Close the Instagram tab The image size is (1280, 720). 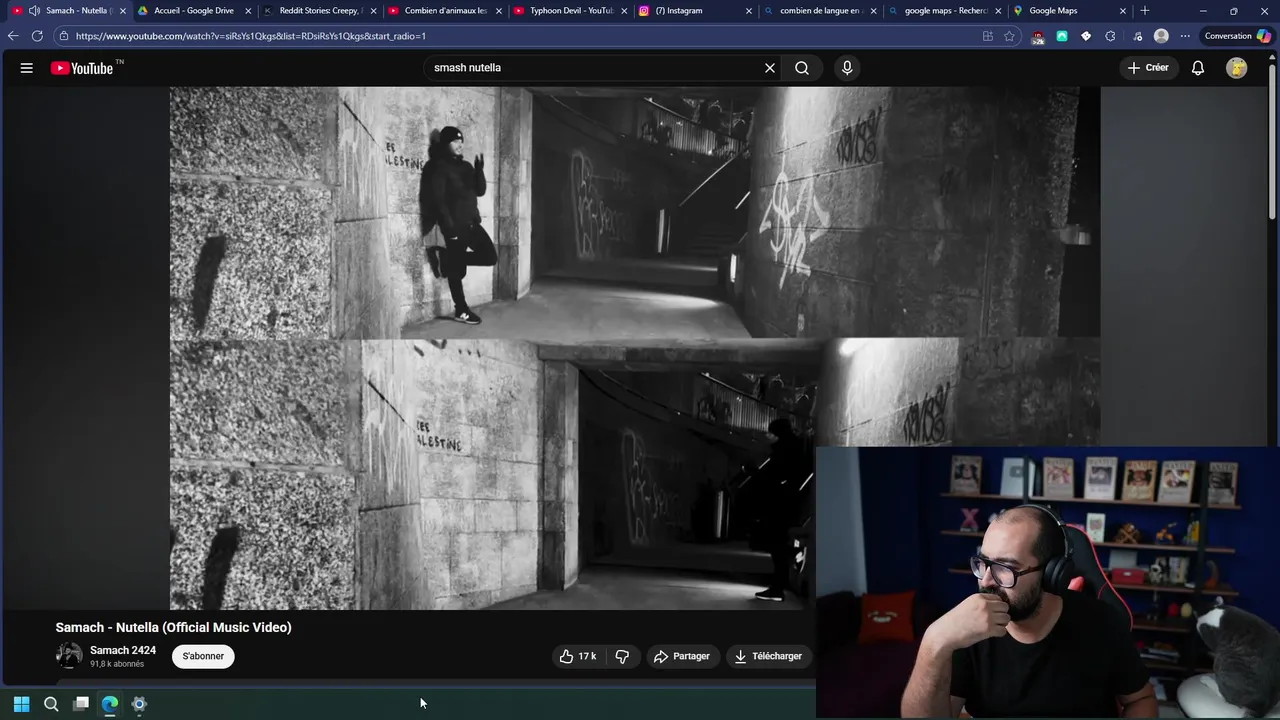click(748, 11)
